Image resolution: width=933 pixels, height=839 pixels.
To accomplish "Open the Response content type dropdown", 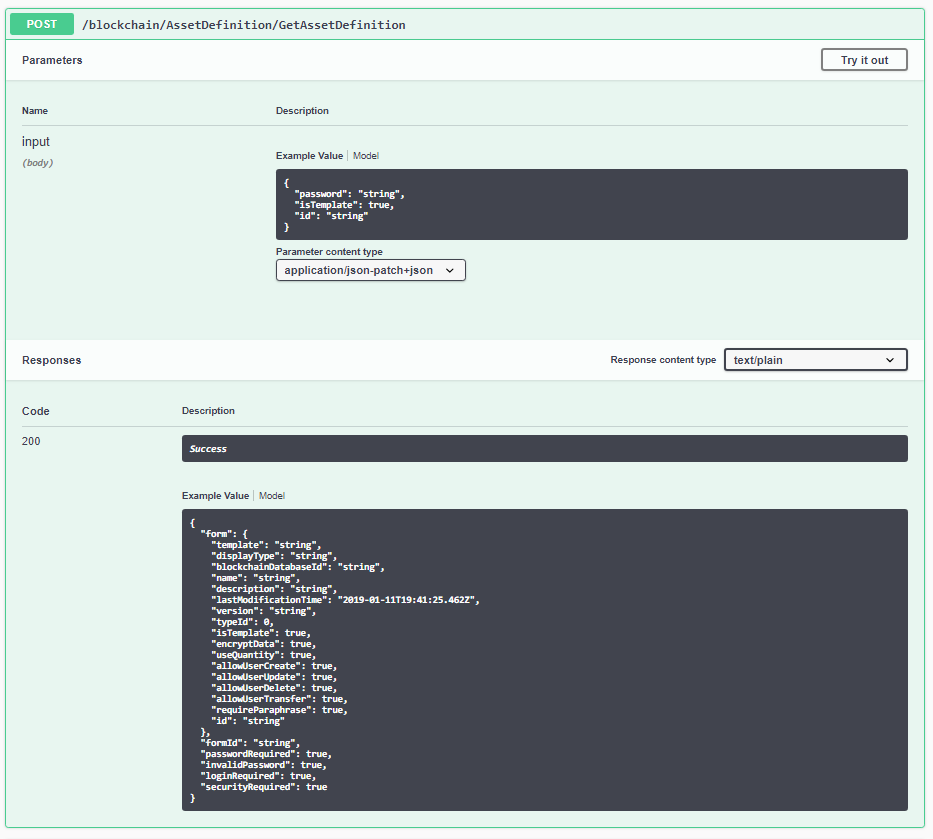I will point(816,360).
